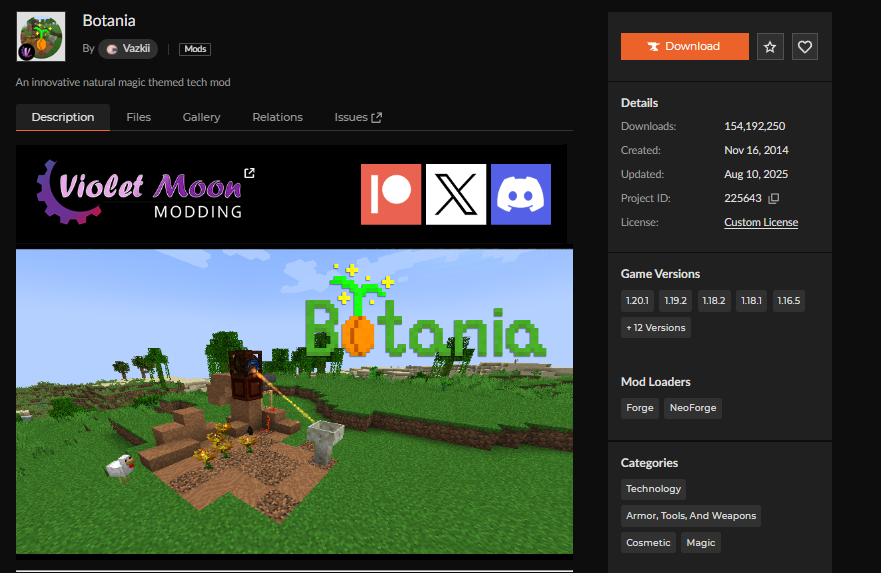Viewport: 881px width, 573px height.
Task: Open the Discord icon link
Action: click(x=520, y=194)
